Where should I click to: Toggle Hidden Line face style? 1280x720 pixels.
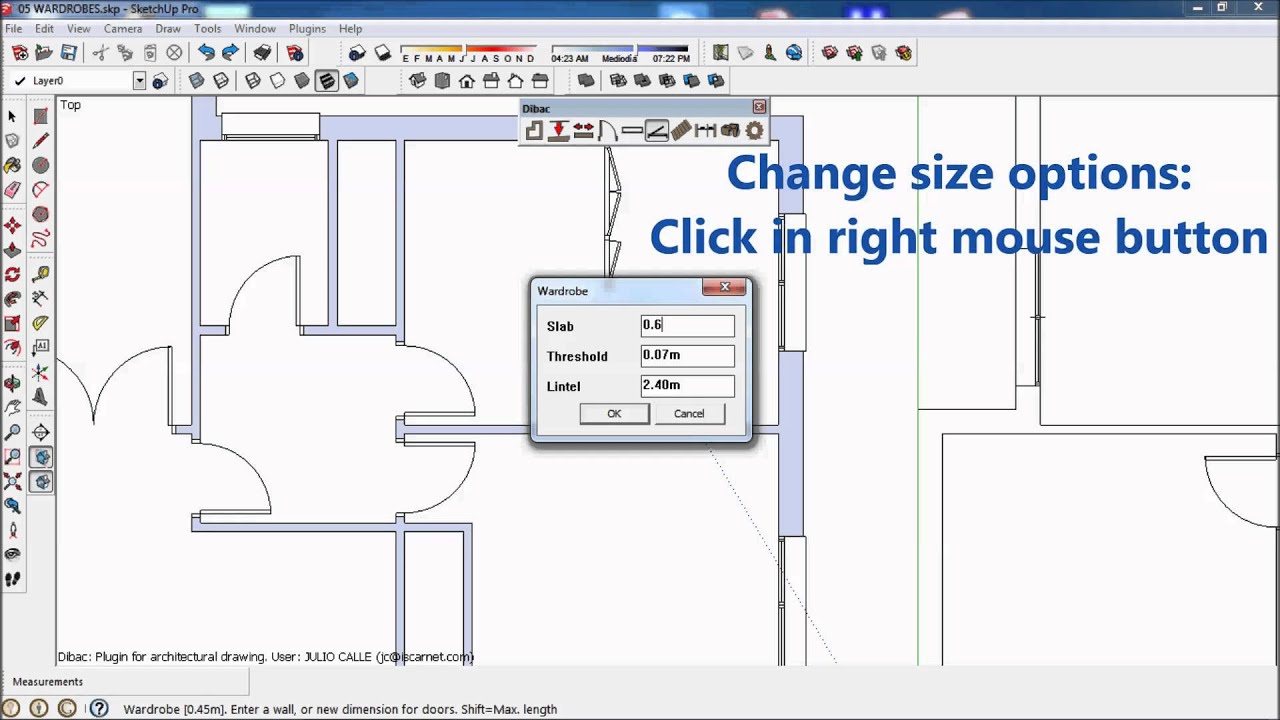pos(278,80)
